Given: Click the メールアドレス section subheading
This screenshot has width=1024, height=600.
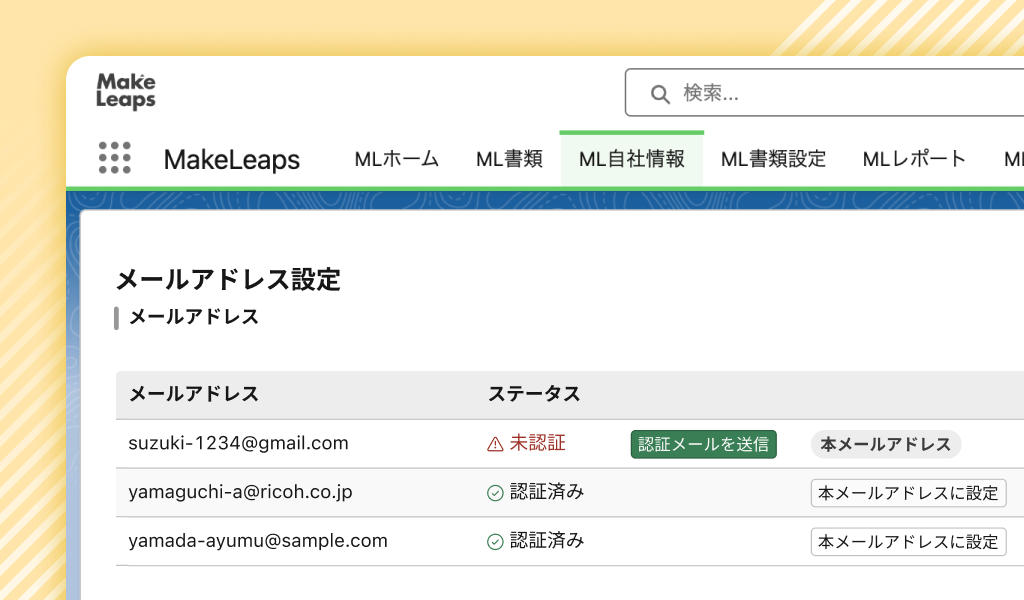Looking at the screenshot, I should tap(194, 317).
